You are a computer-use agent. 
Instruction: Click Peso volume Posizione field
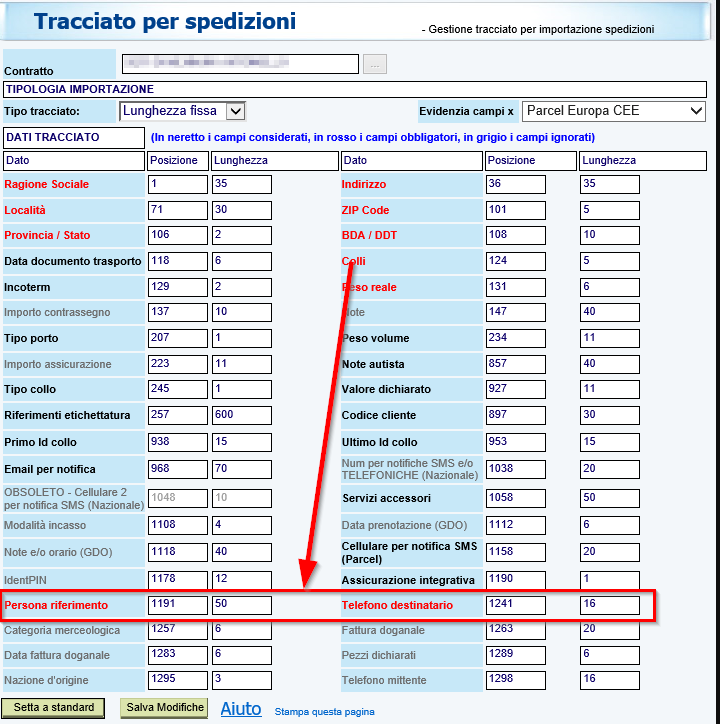515,338
